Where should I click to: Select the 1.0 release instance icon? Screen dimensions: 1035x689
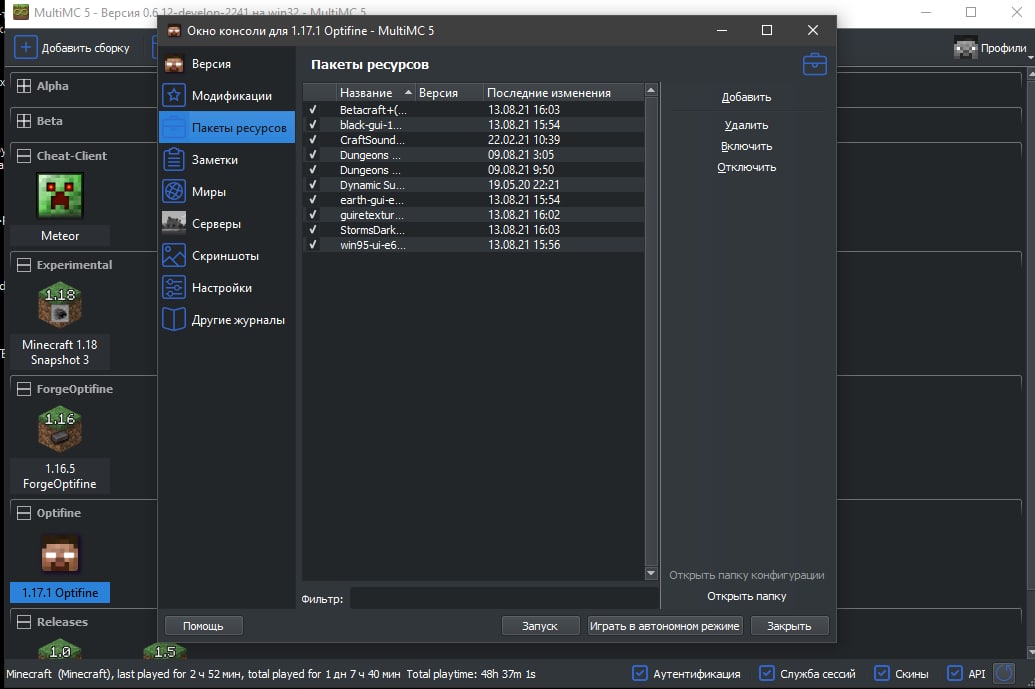(x=60, y=649)
